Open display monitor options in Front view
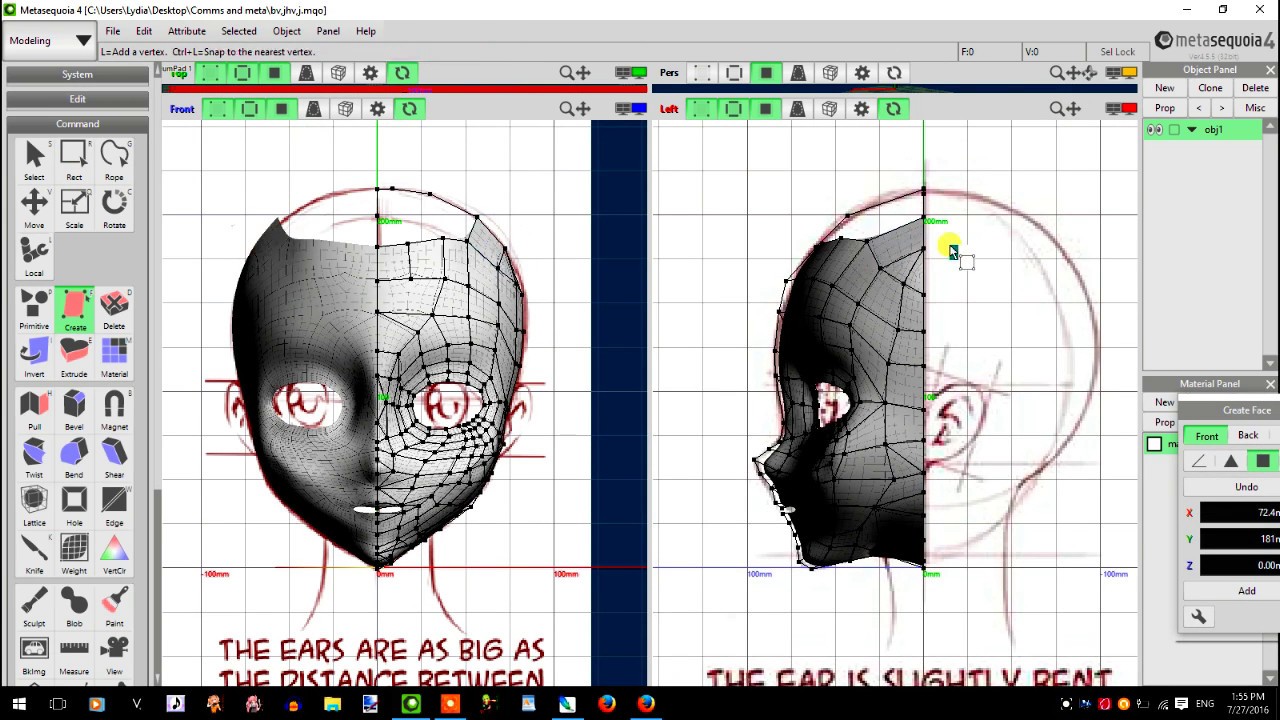 point(631,109)
